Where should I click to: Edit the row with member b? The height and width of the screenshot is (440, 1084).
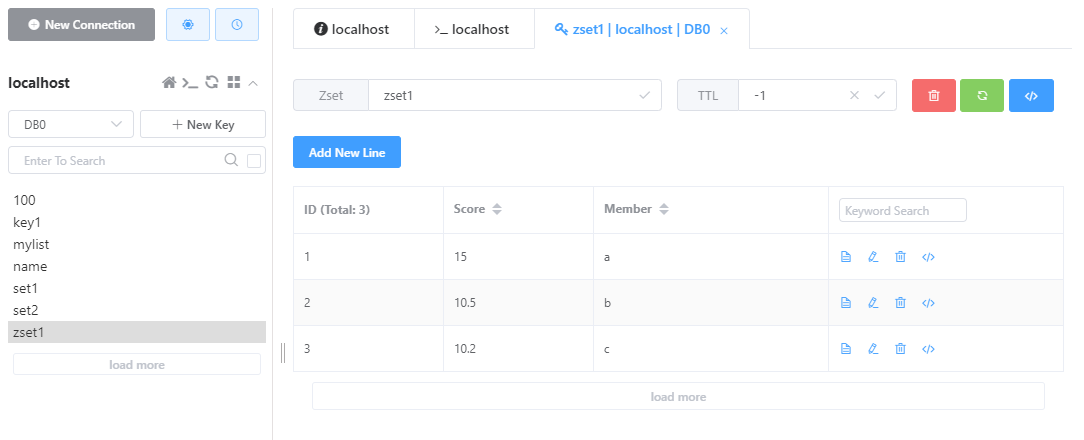(x=873, y=302)
